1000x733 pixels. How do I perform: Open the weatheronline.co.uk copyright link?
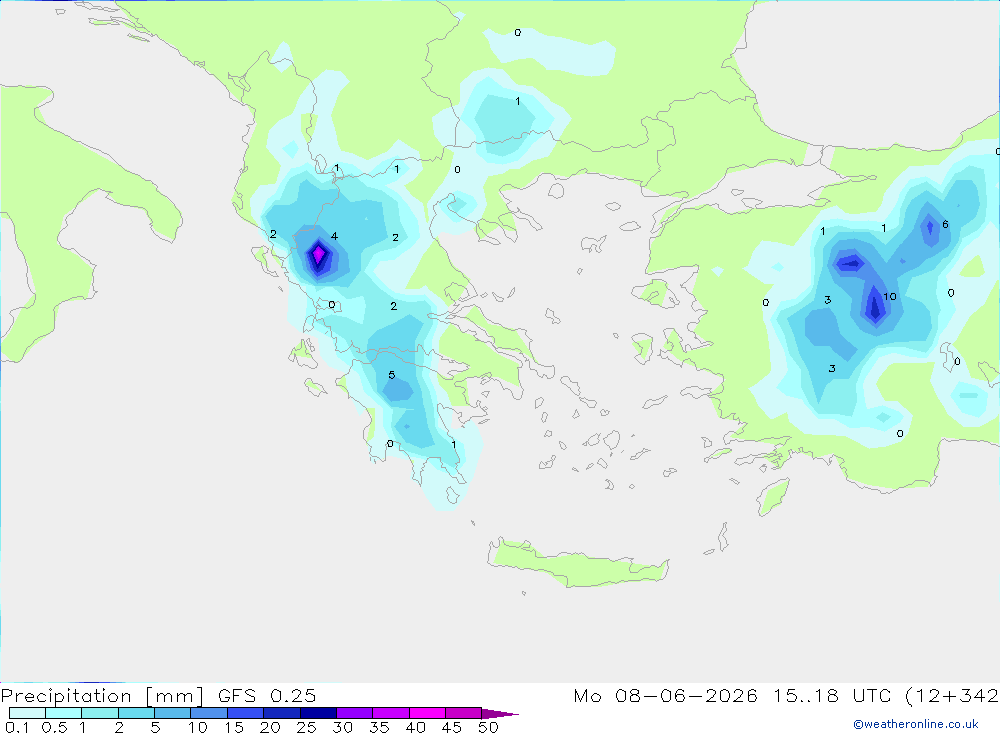pos(916,724)
